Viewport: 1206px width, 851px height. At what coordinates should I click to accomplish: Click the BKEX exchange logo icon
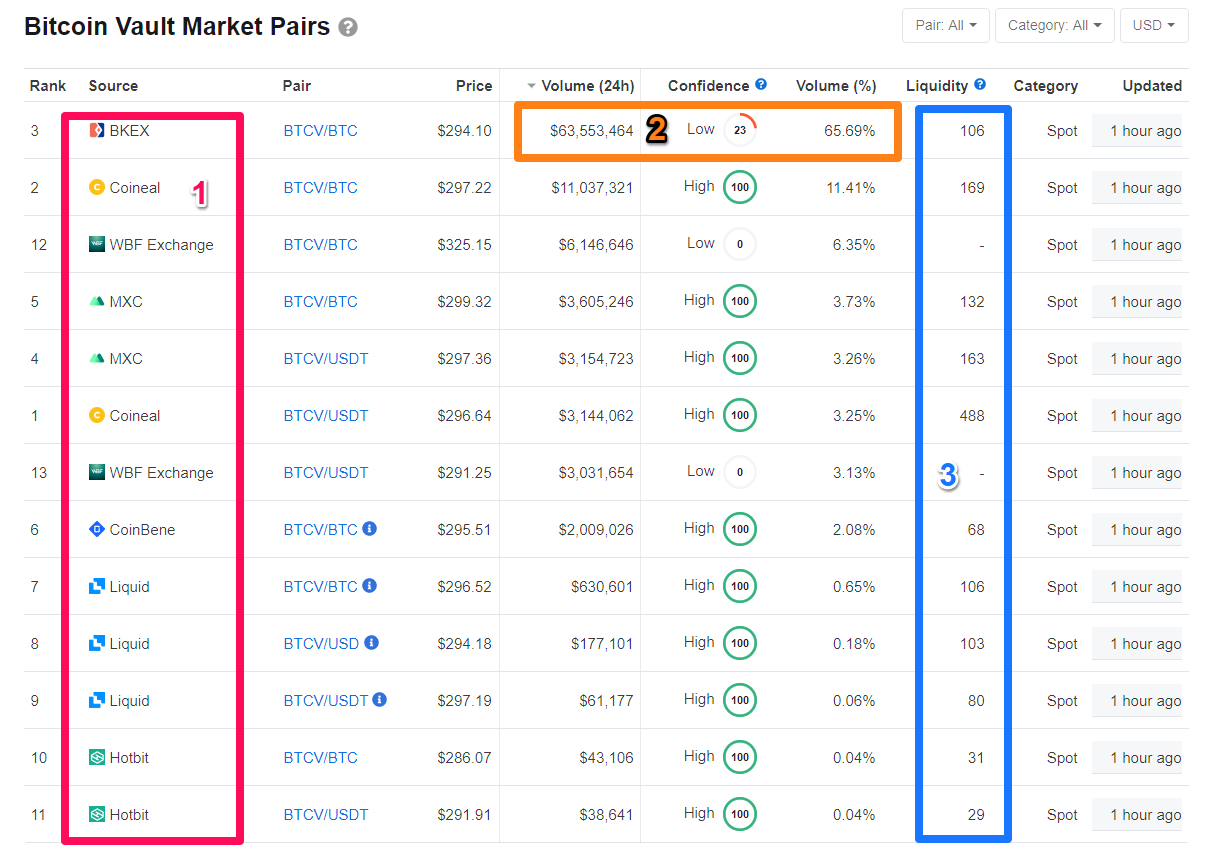[x=97, y=130]
